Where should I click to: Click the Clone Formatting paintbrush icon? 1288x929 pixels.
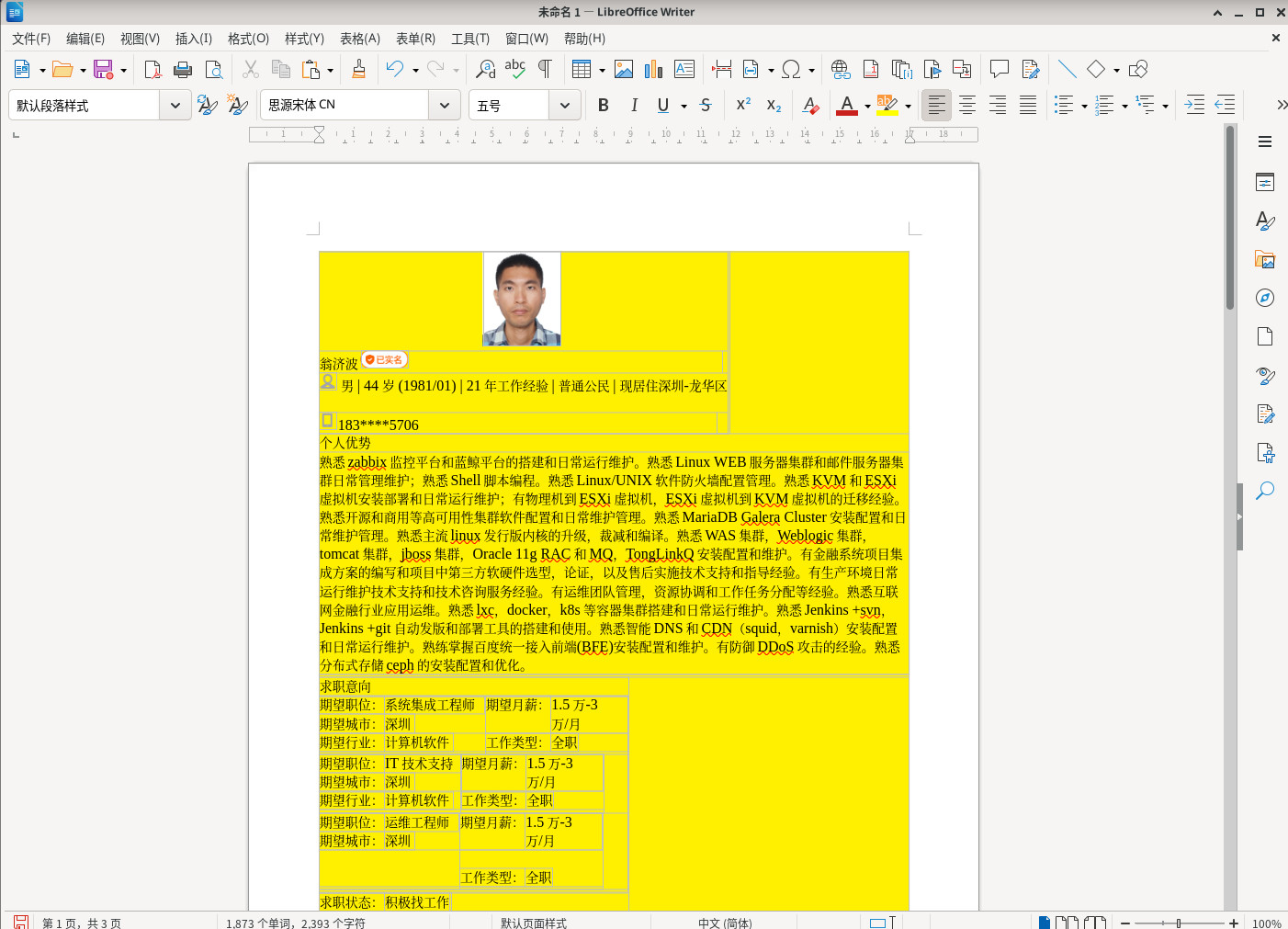point(358,70)
